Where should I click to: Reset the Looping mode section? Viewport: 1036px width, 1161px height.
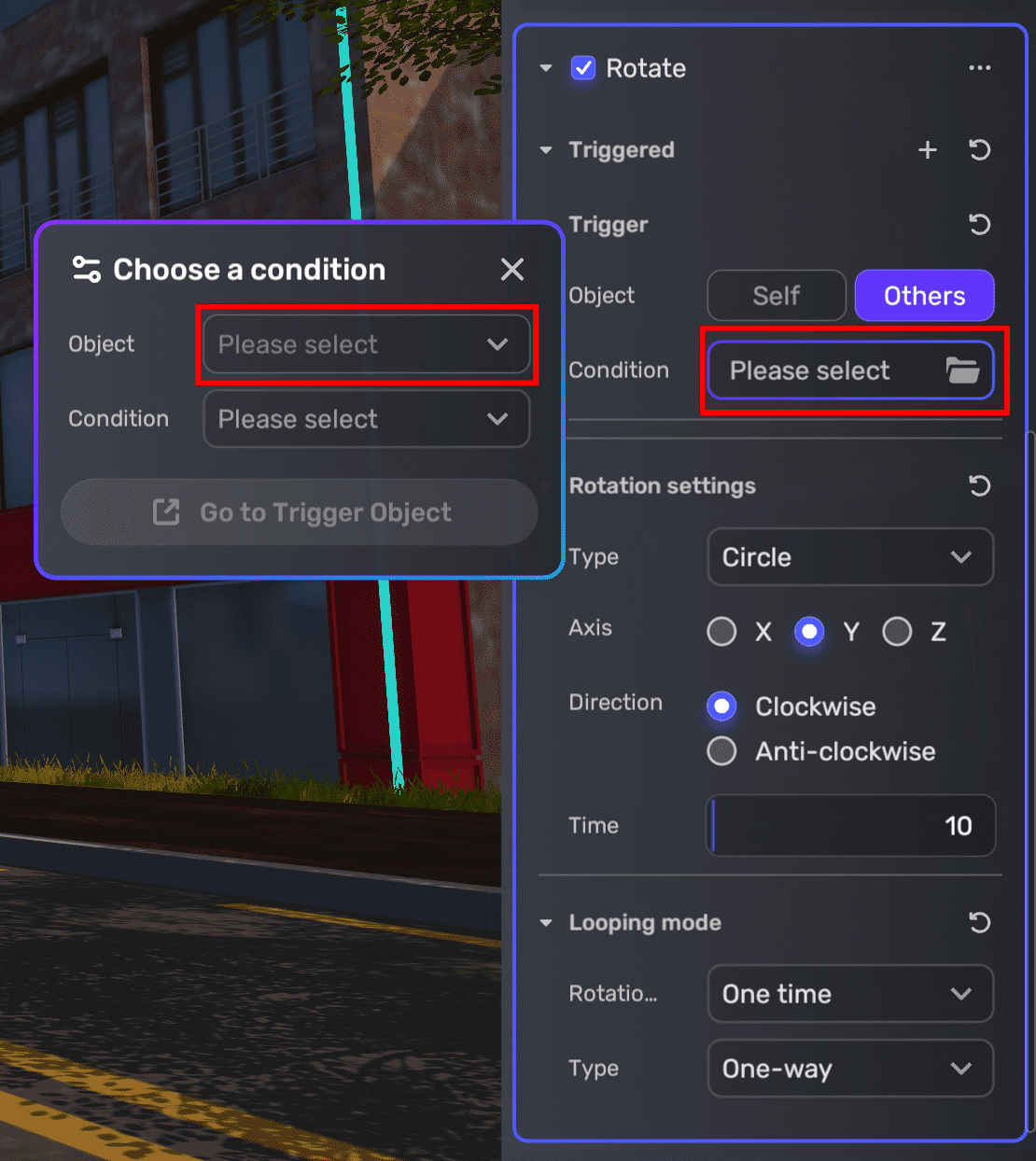pyautogui.click(x=979, y=923)
